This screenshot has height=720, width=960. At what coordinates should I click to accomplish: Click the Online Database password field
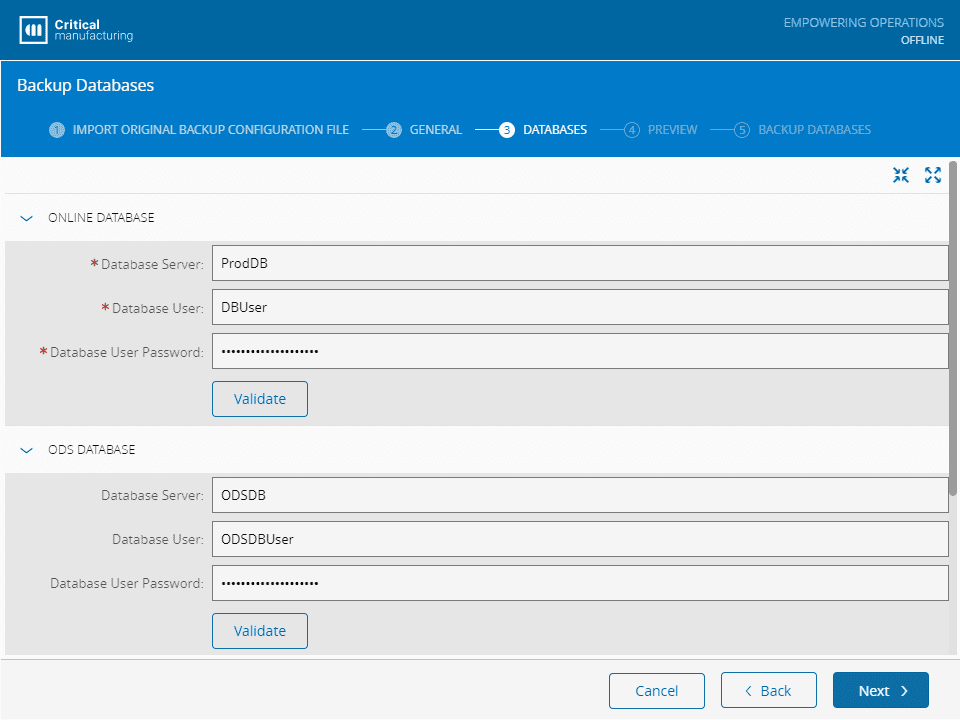point(580,352)
